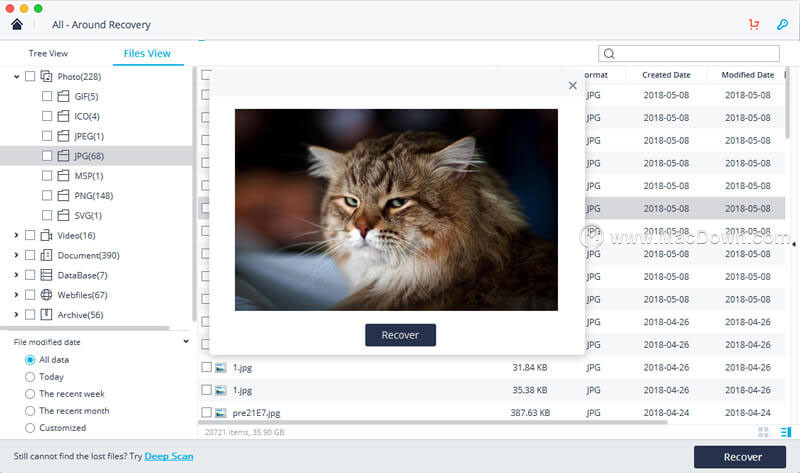Select The recent month radio option
Image resolution: width=800 pixels, height=473 pixels.
pyautogui.click(x=30, y=411)
